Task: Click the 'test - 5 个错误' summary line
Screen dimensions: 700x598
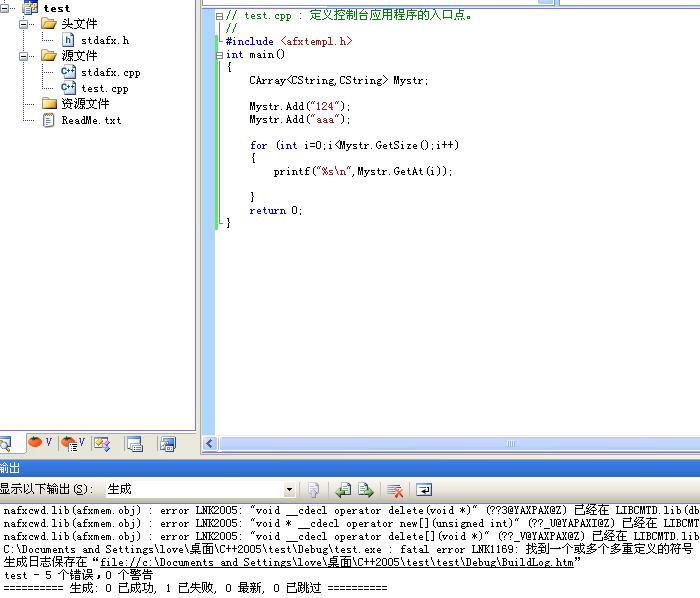Action: (78, 575)
